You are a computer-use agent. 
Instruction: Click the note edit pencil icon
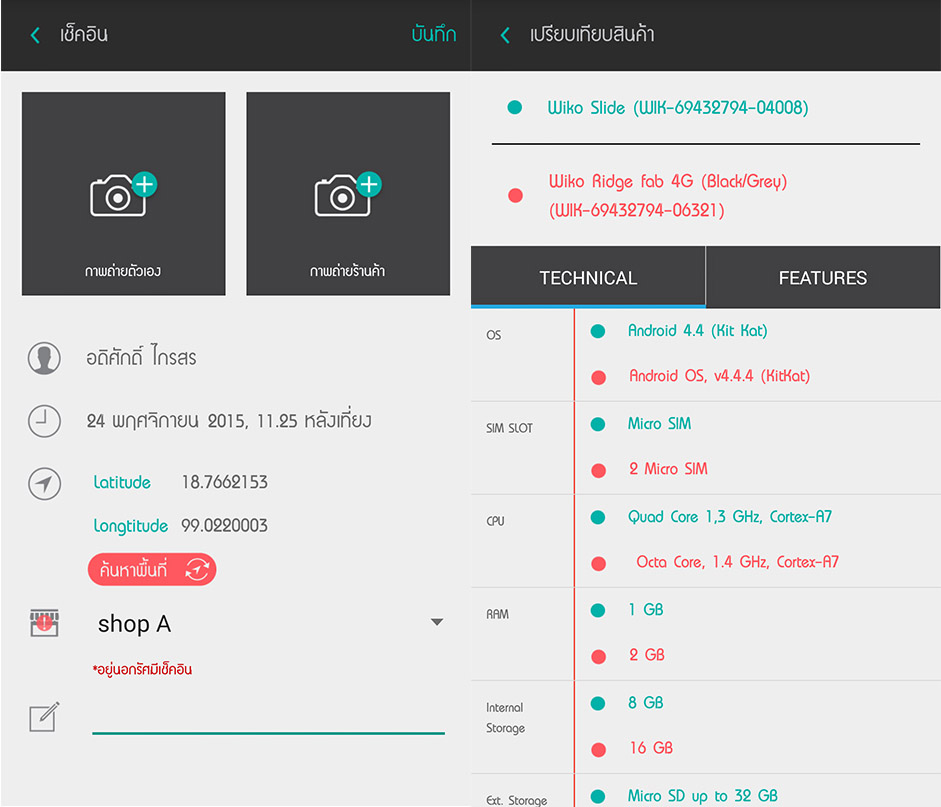tap(44, 716)
